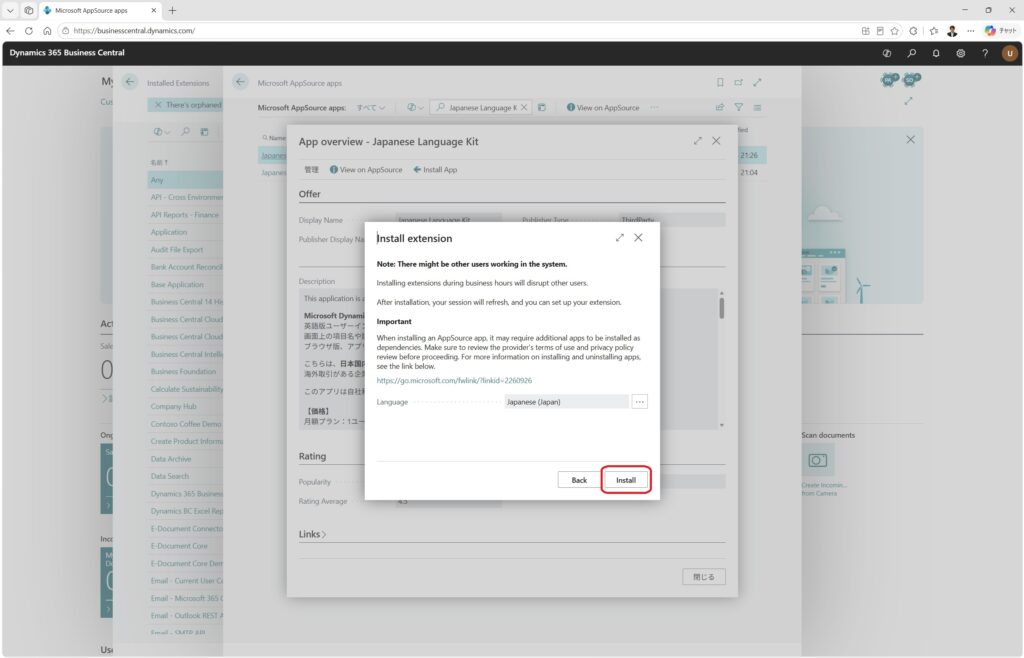Open the help question mark
Screen dimensions: 1024x658
985,54
